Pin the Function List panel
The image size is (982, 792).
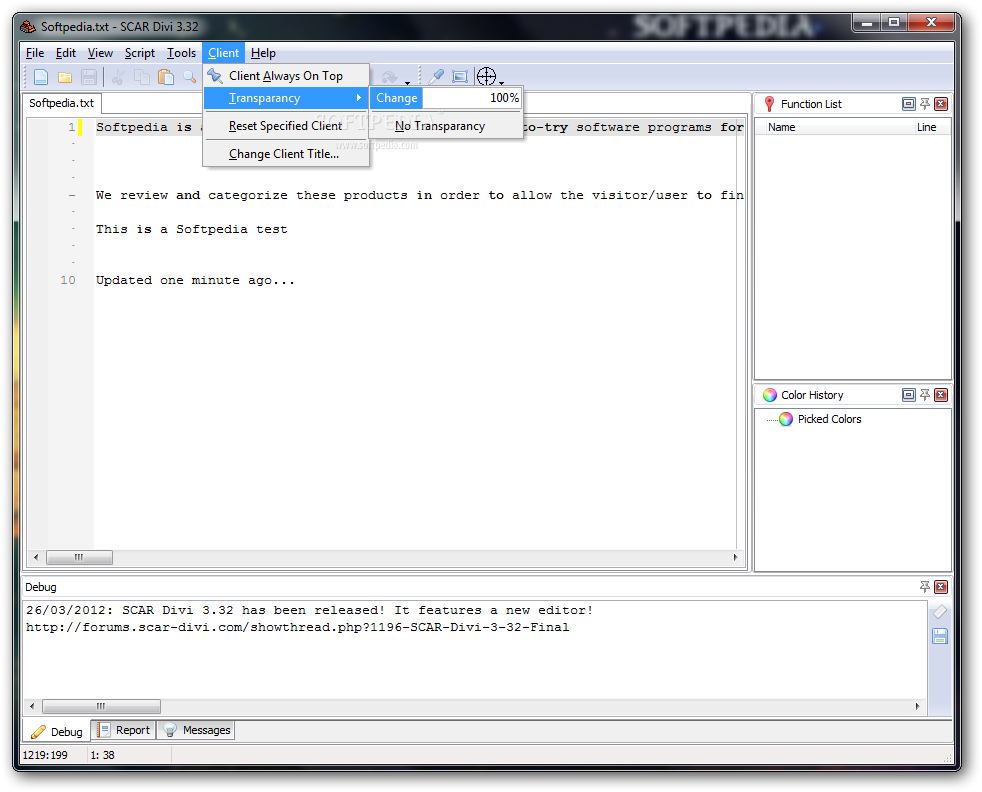coord(925,104)
